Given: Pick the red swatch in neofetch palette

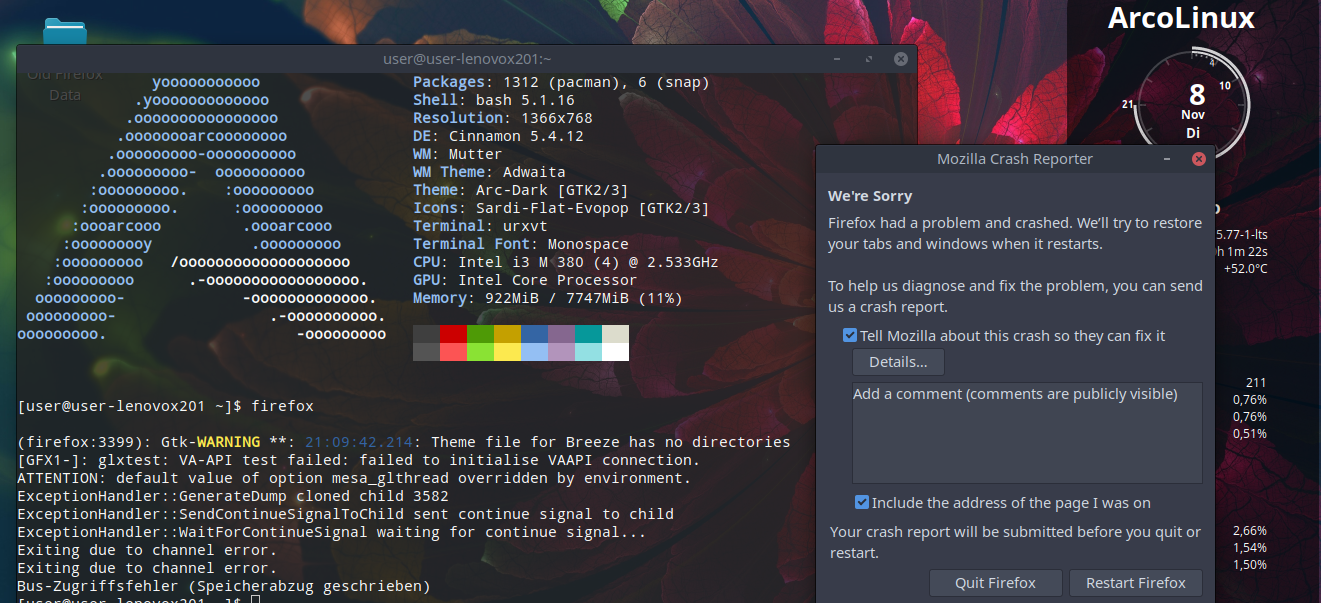Looking at the screenshot, I should 453,334.
